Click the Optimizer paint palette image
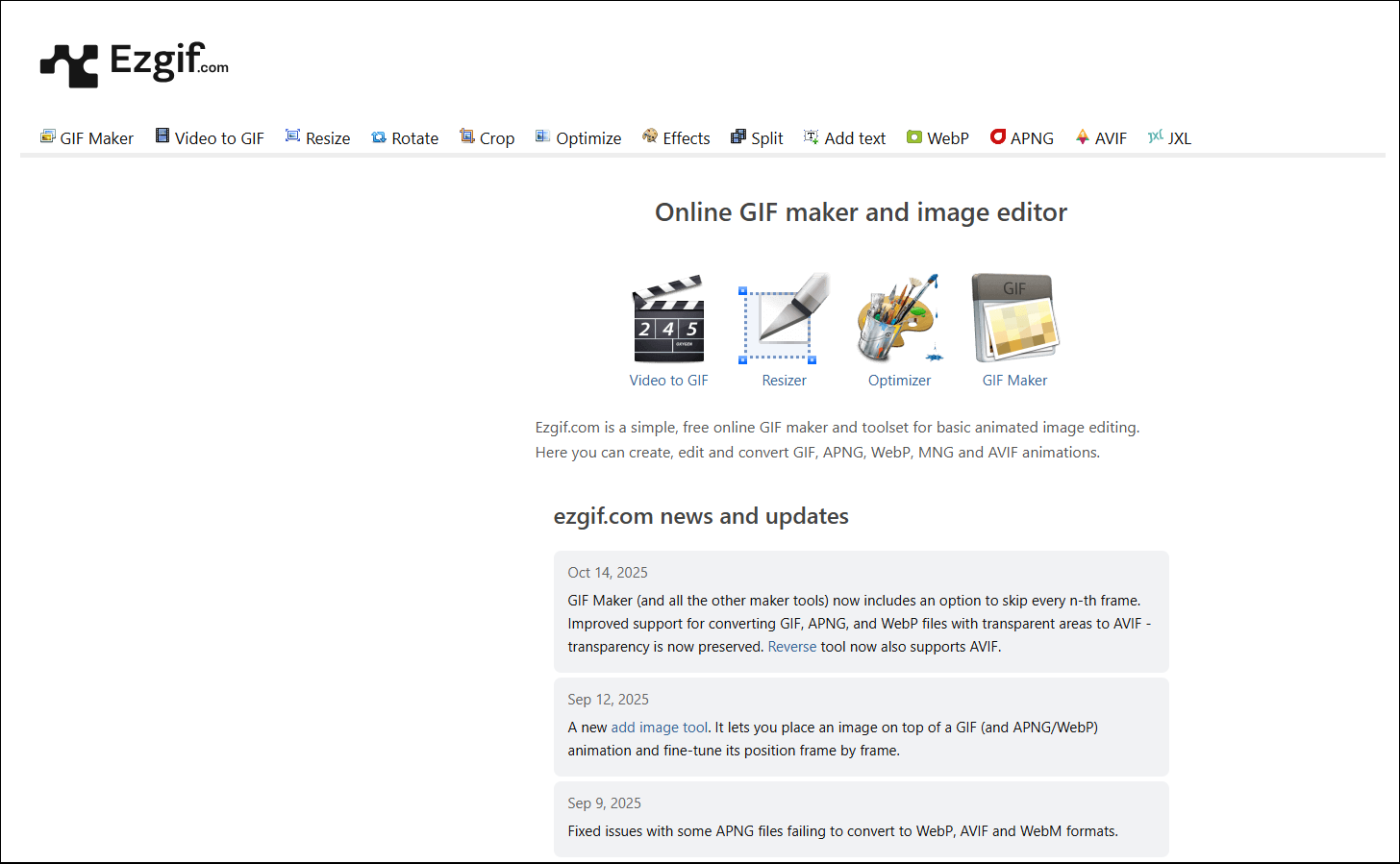 click(900, 319)
